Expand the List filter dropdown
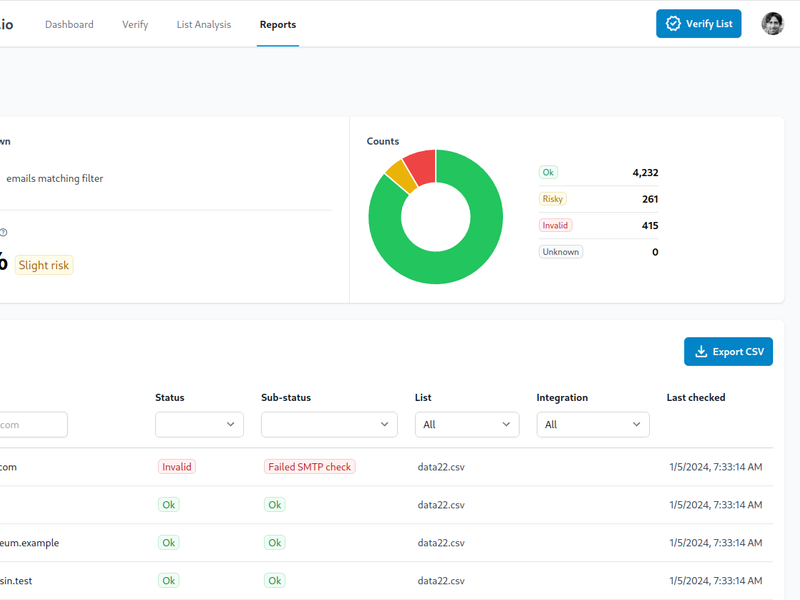The height and width of the screenshot is (600, 800). click(467, 425)
